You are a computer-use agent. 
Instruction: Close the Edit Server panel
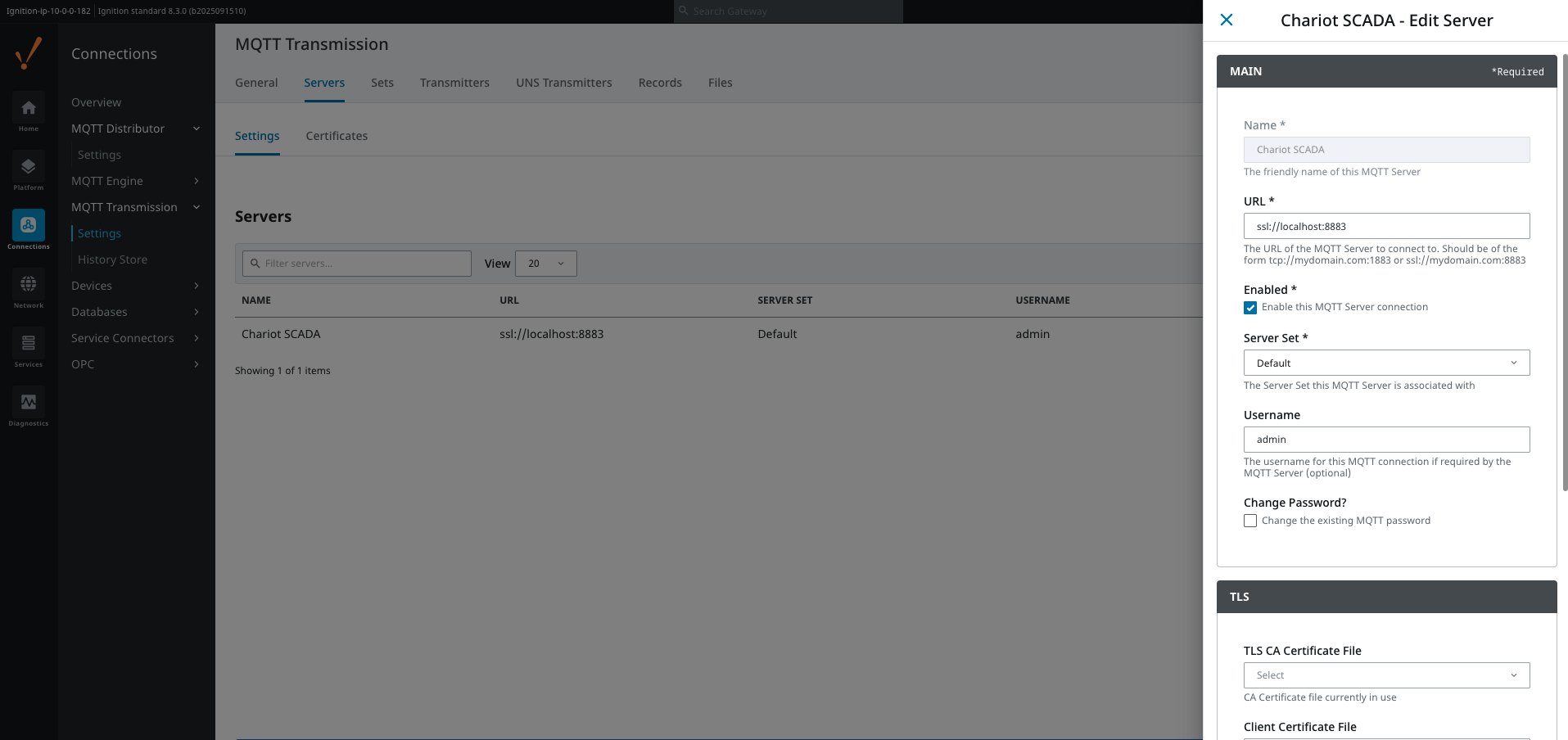1226,20
